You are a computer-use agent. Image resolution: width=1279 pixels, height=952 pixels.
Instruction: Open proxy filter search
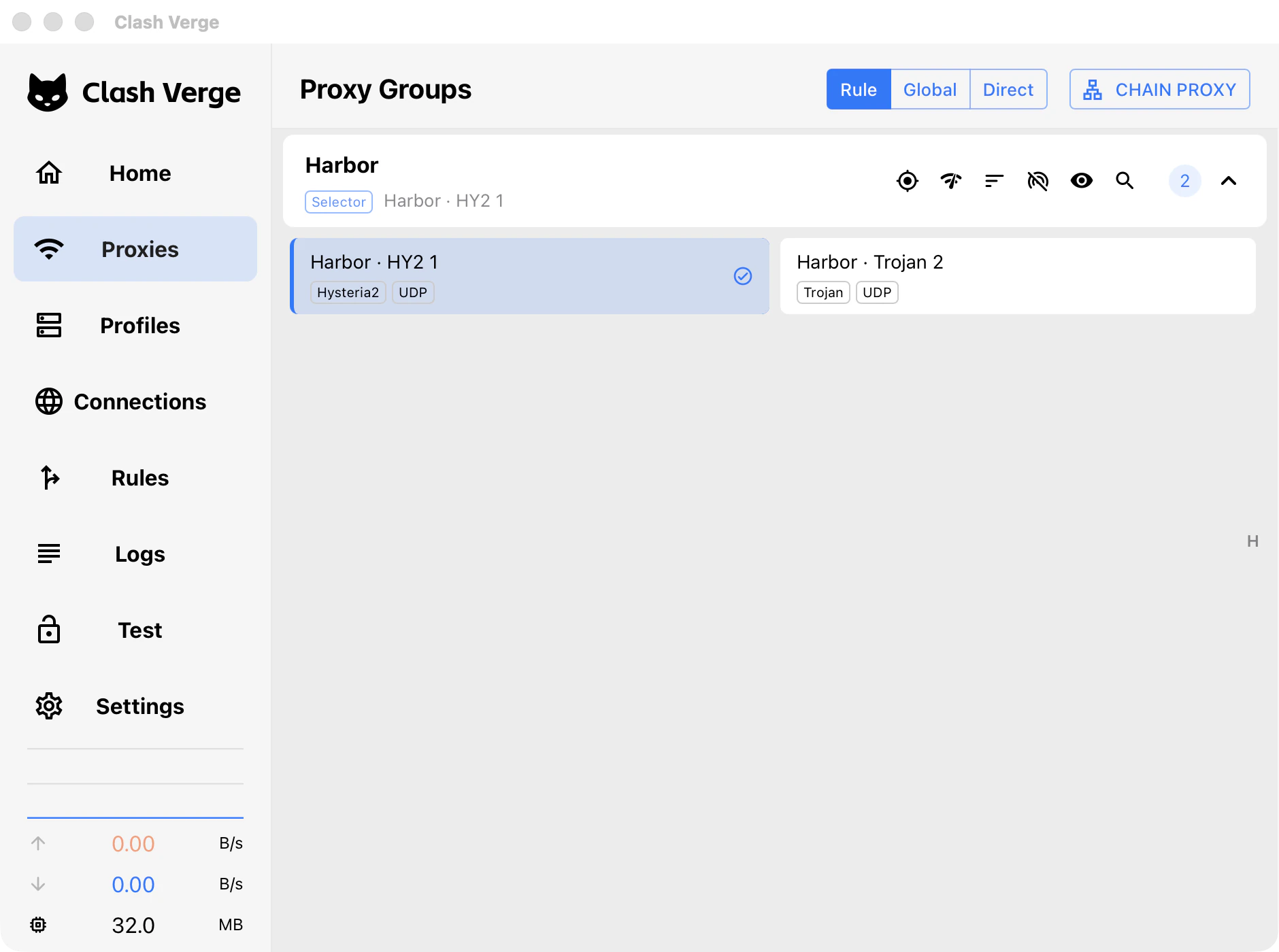click(x=1125, y=181)
